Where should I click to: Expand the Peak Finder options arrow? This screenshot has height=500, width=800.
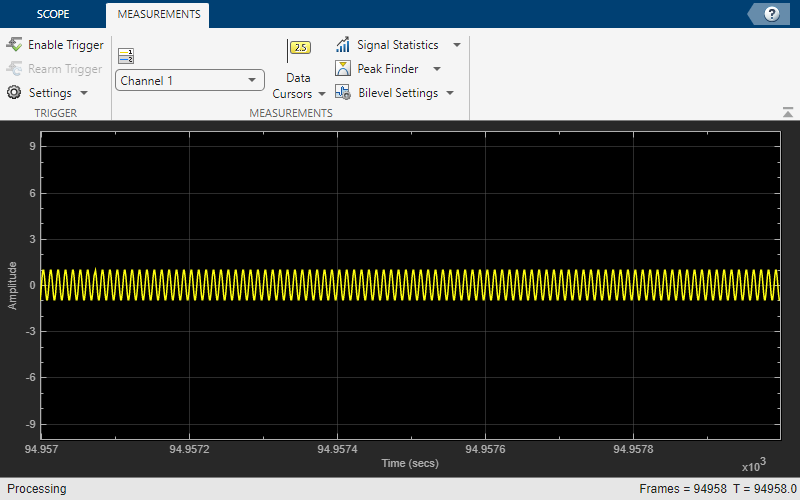coord(437,69)
